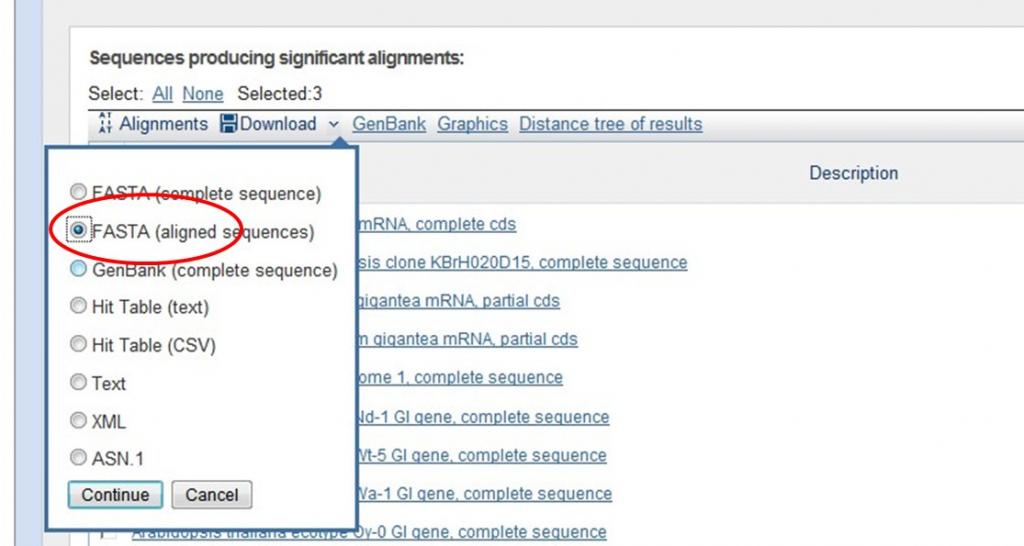The image size is (1024, 546).
Task: Choose the XML download format
Action: pos(78,421)
